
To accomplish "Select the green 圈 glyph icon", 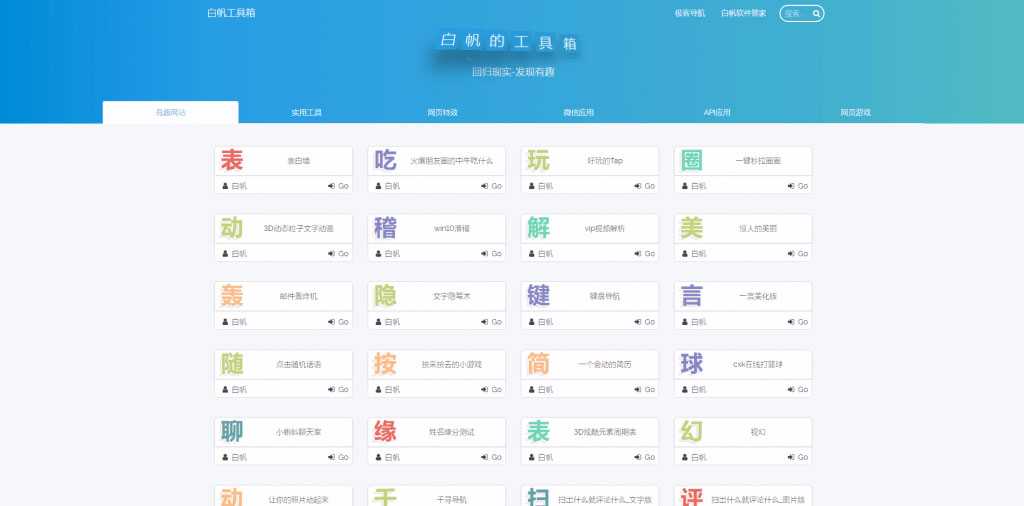I will click(x=692, y=160).
